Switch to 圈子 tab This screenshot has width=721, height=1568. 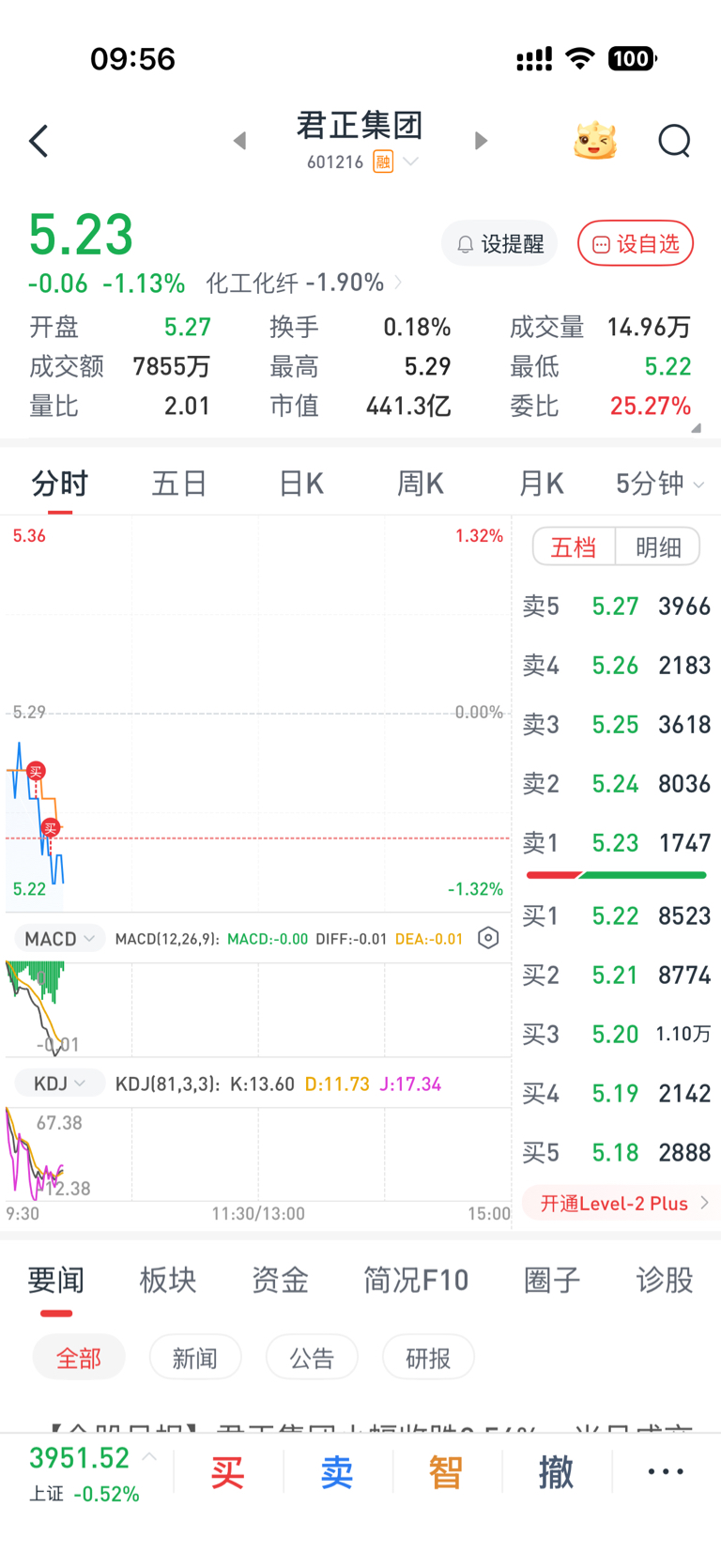552,1280
